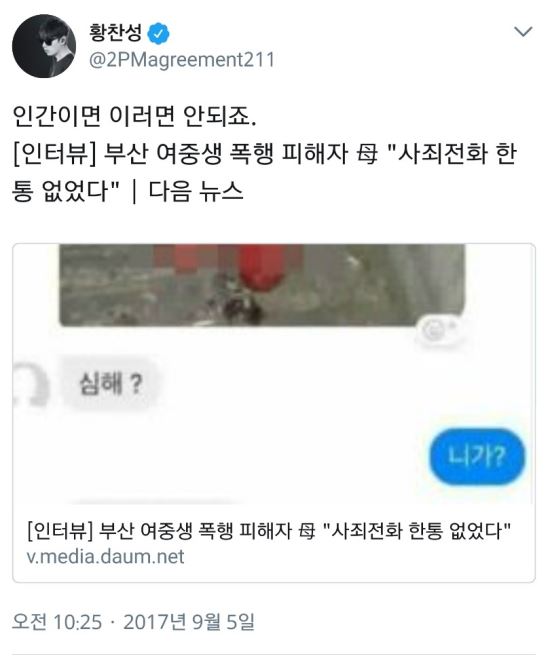
Task: Open the link card headline [인터뷰] 부산 여중생
Action: pyautogui.click(x=269, y=531)
